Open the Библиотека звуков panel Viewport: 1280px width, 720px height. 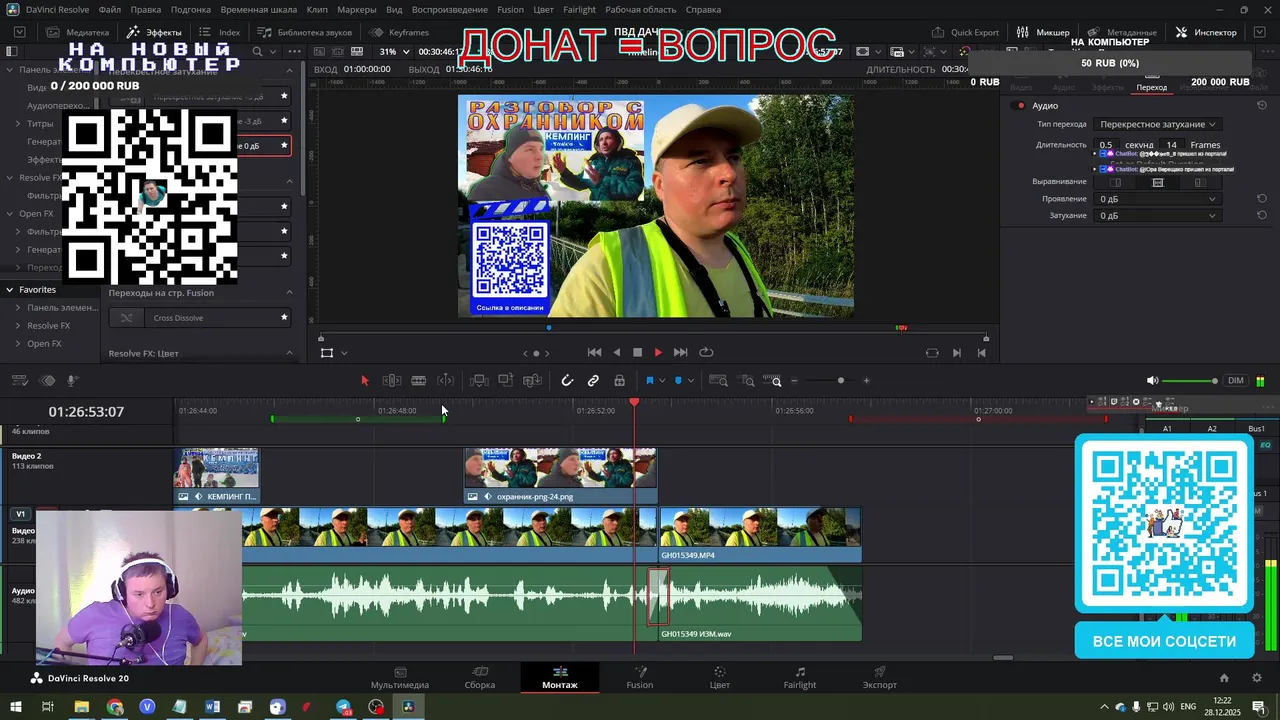click(x=305, y=32)
